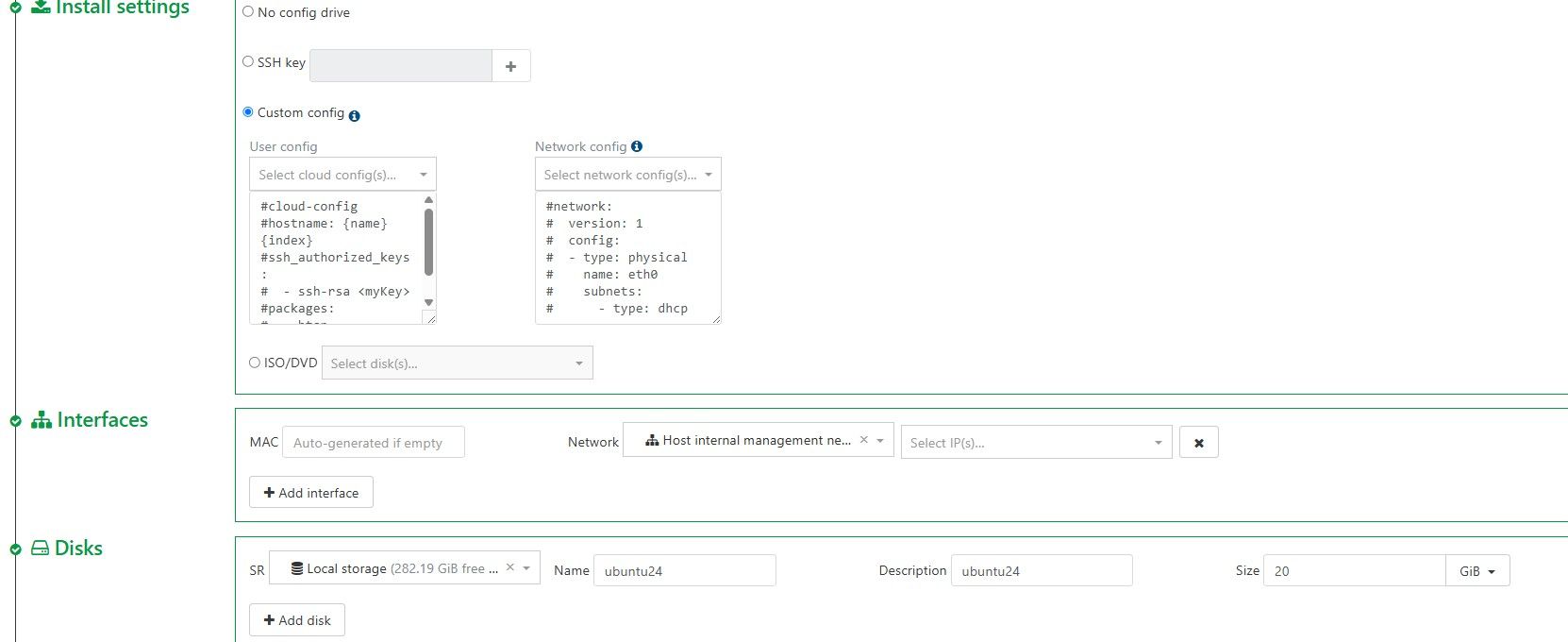Click the plus icon beside SSH key field
Viewport: 1568px width, 642px height.
510,66
